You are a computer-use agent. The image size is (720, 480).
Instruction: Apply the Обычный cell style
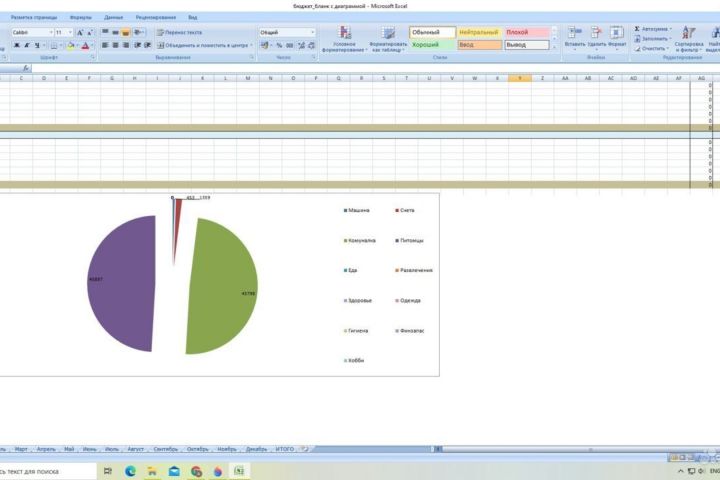click(x=433, y=33)
